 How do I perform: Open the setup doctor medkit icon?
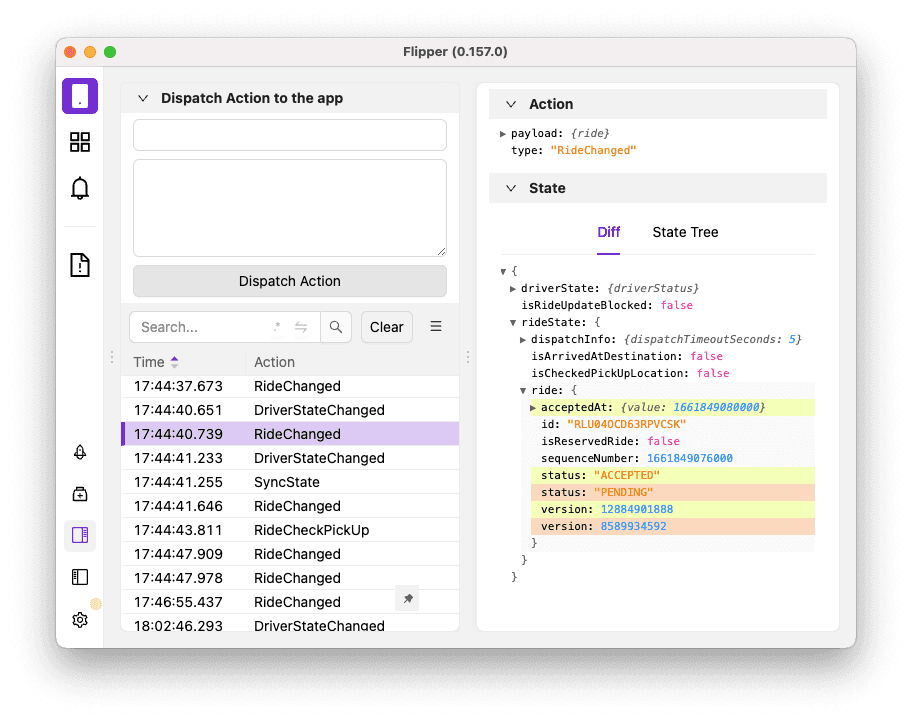click(x=80, y=494)
